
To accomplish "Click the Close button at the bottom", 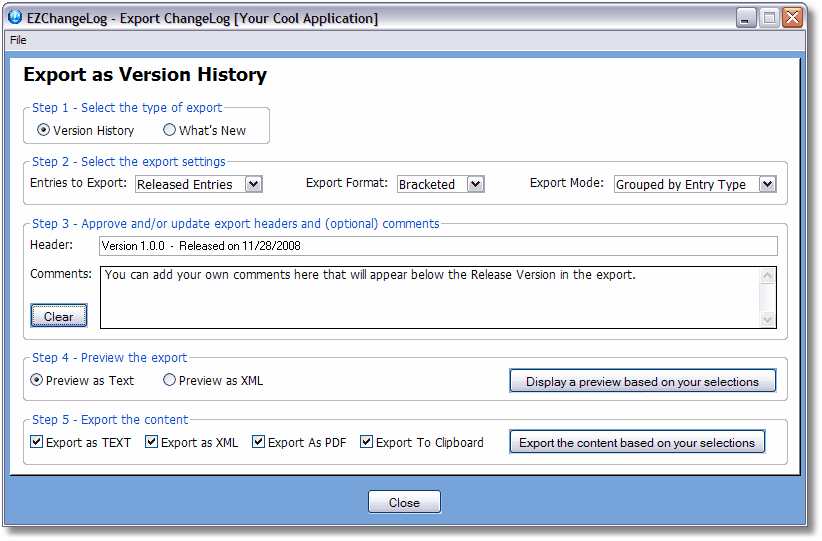I will pos(404,502).
